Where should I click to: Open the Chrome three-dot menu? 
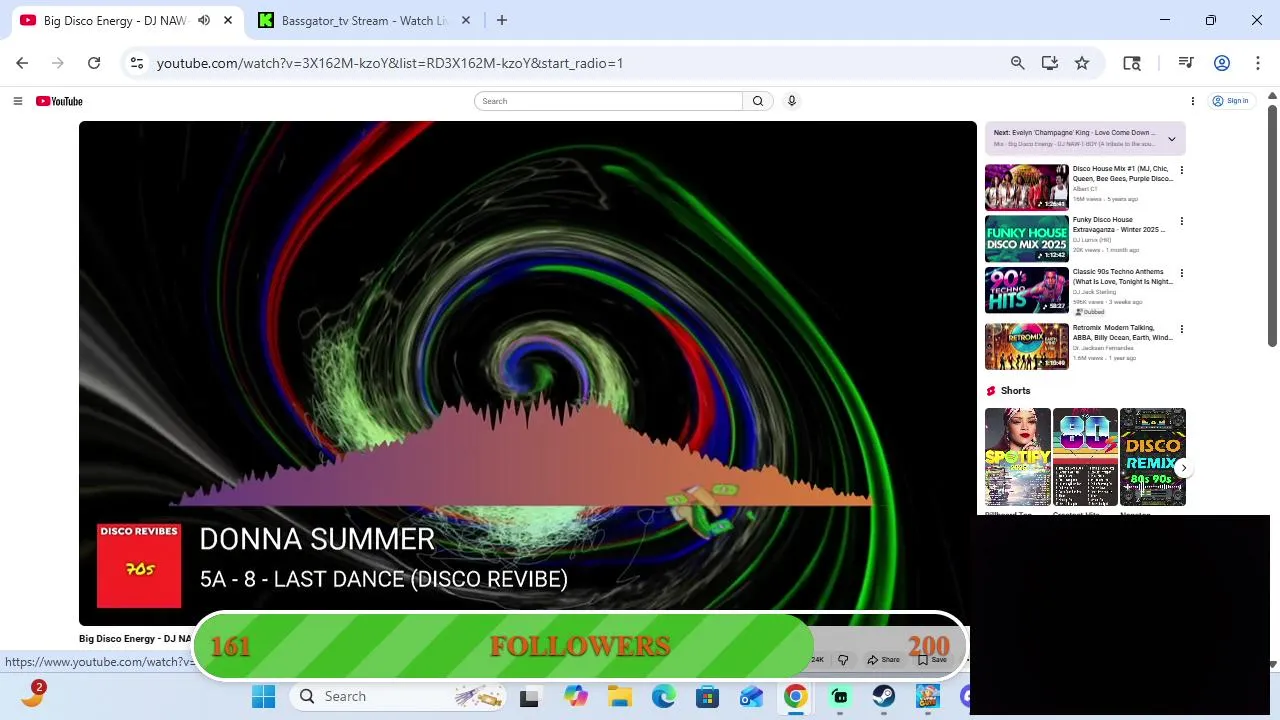pyautogui.click(x=1257, y=63)
